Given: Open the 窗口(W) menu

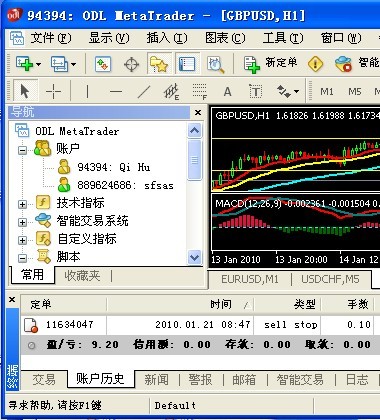Looking at the screenshot, I should pyautogui.click(x=341, y=38).
